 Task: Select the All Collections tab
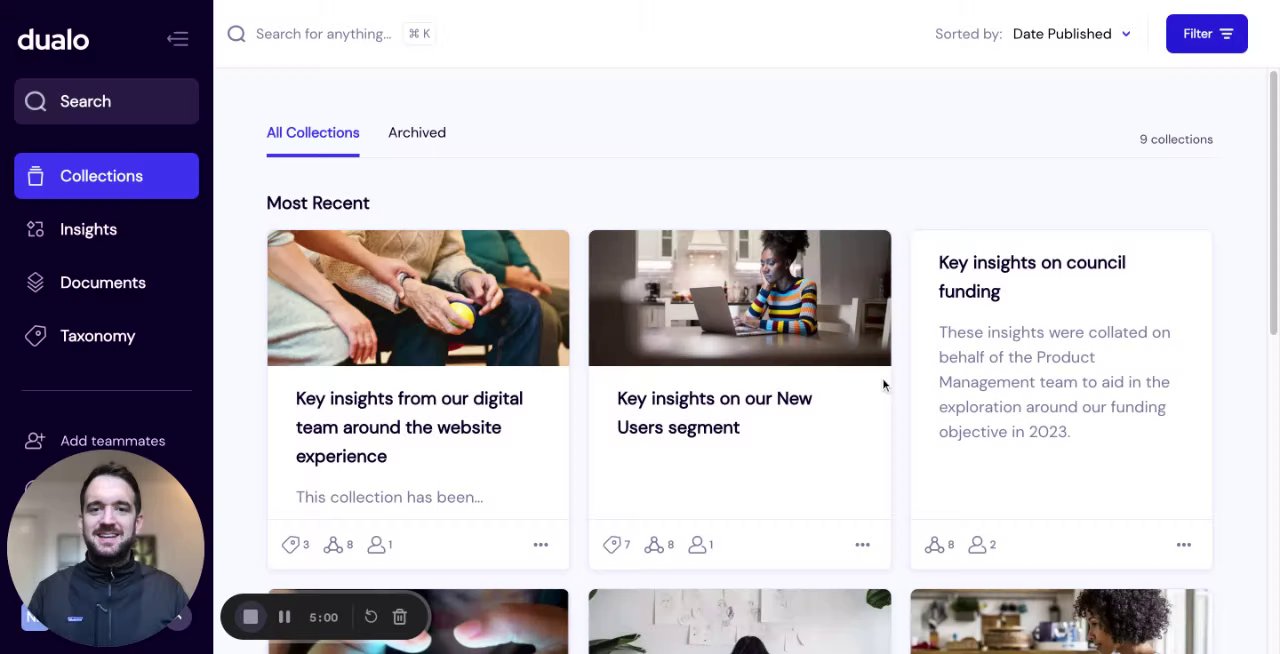click(313, 133)
